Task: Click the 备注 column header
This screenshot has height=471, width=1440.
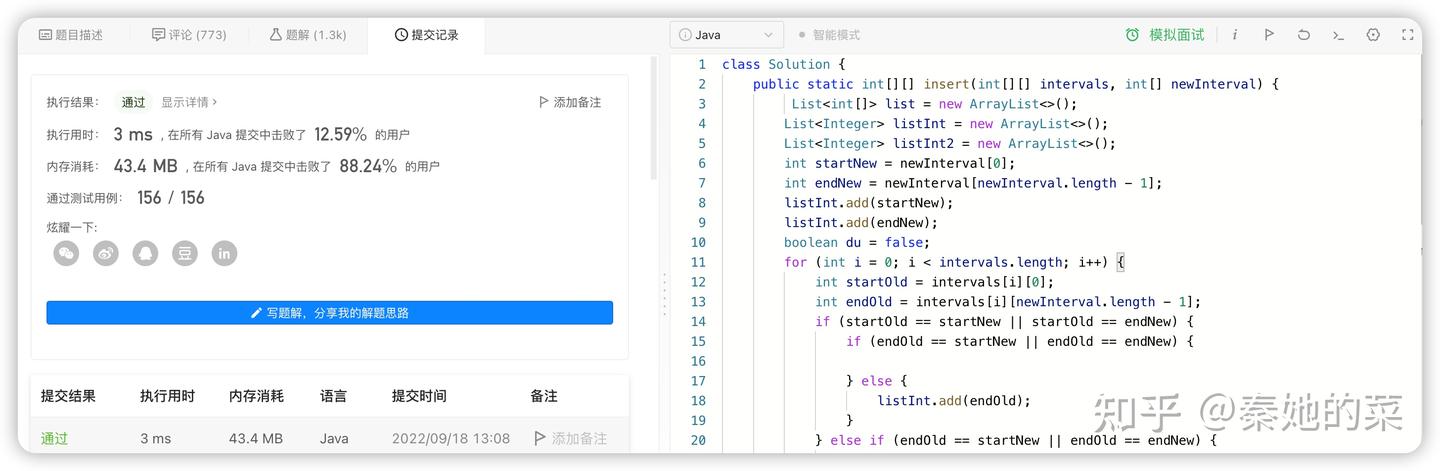Action: tap(543, 396)
